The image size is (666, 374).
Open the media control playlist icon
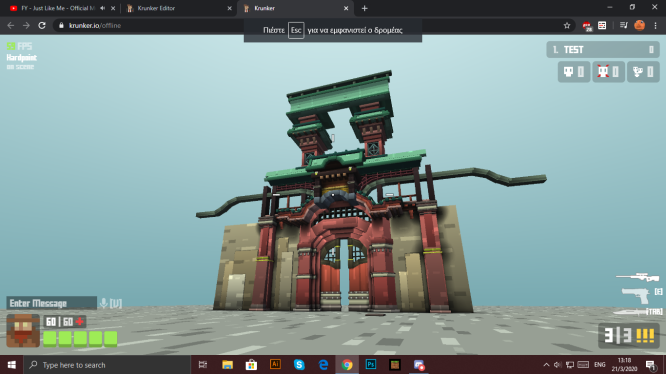[x=624, y=25]
